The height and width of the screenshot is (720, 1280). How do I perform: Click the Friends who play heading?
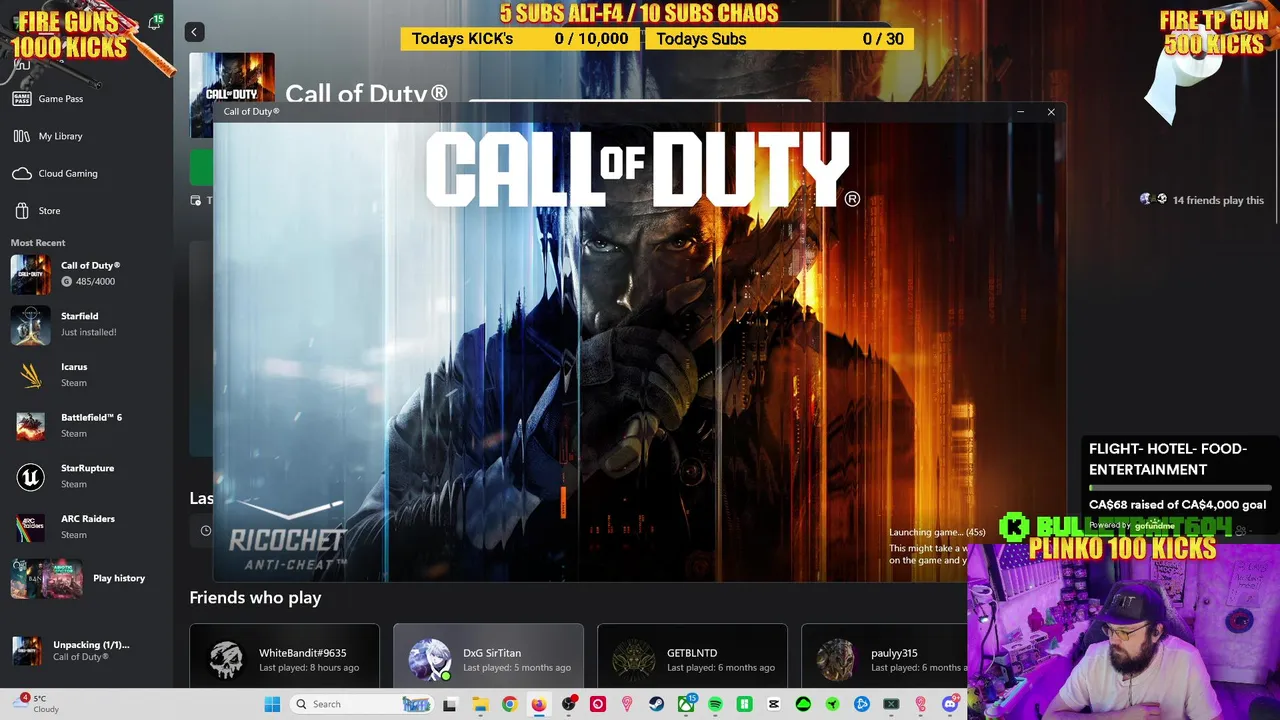click(255, 598)
